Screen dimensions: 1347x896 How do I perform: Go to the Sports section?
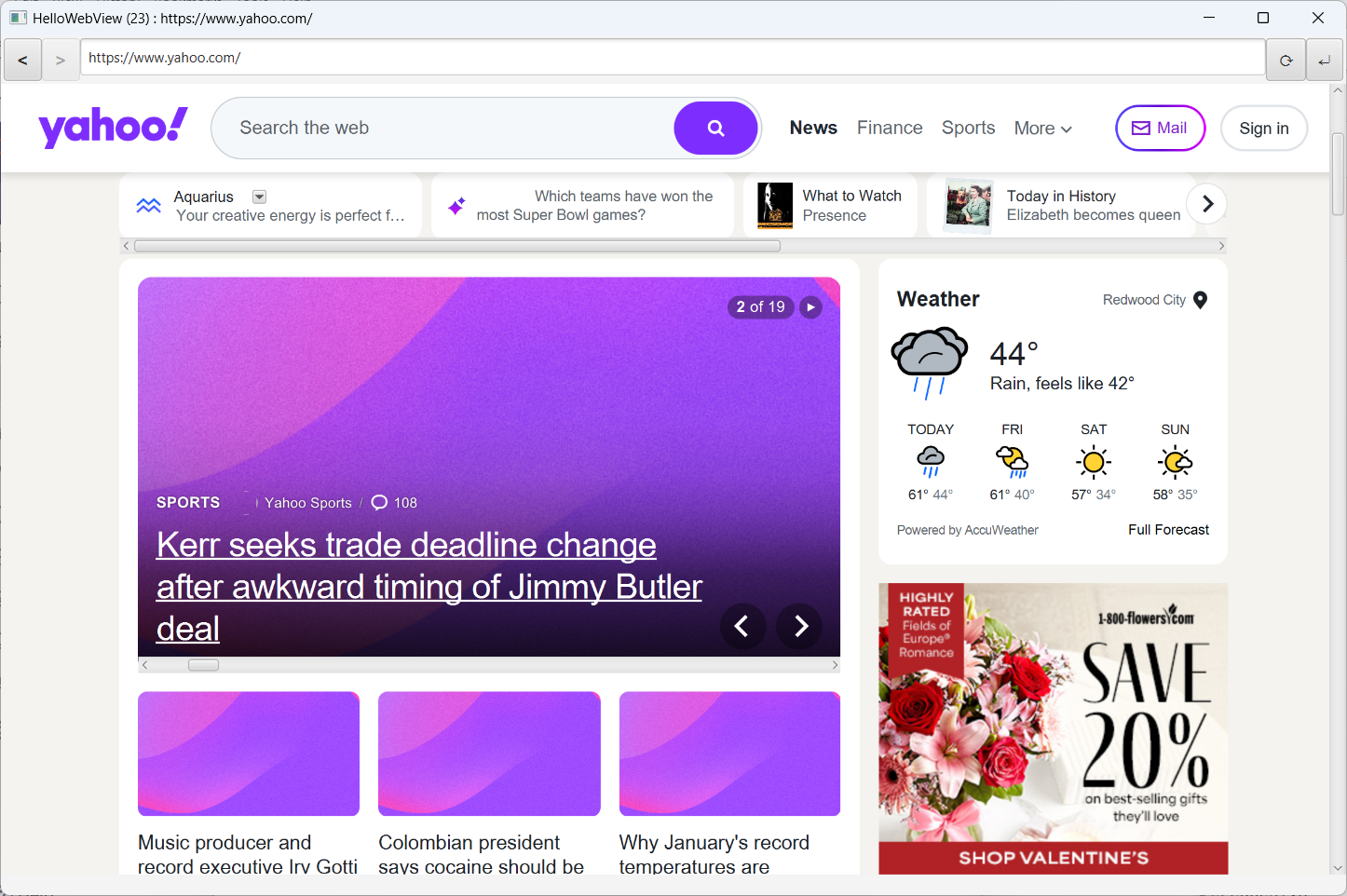coord(968,128)
